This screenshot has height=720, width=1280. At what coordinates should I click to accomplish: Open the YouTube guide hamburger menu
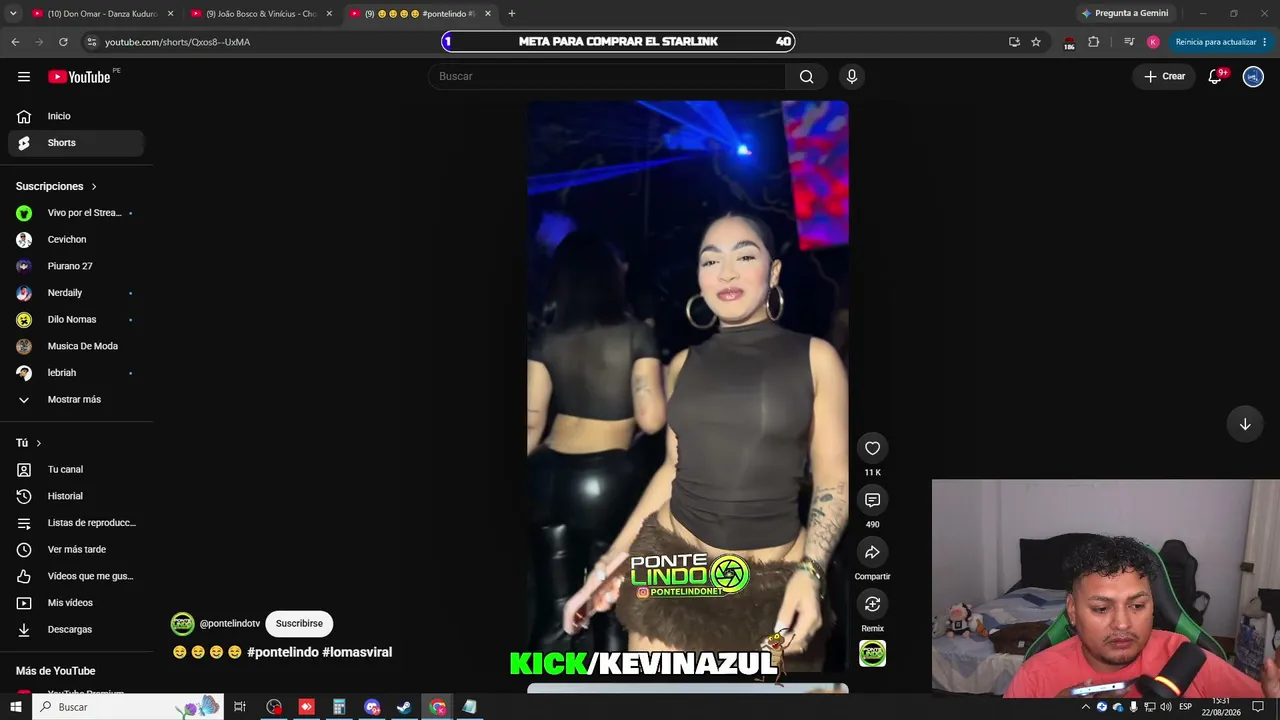24,77
